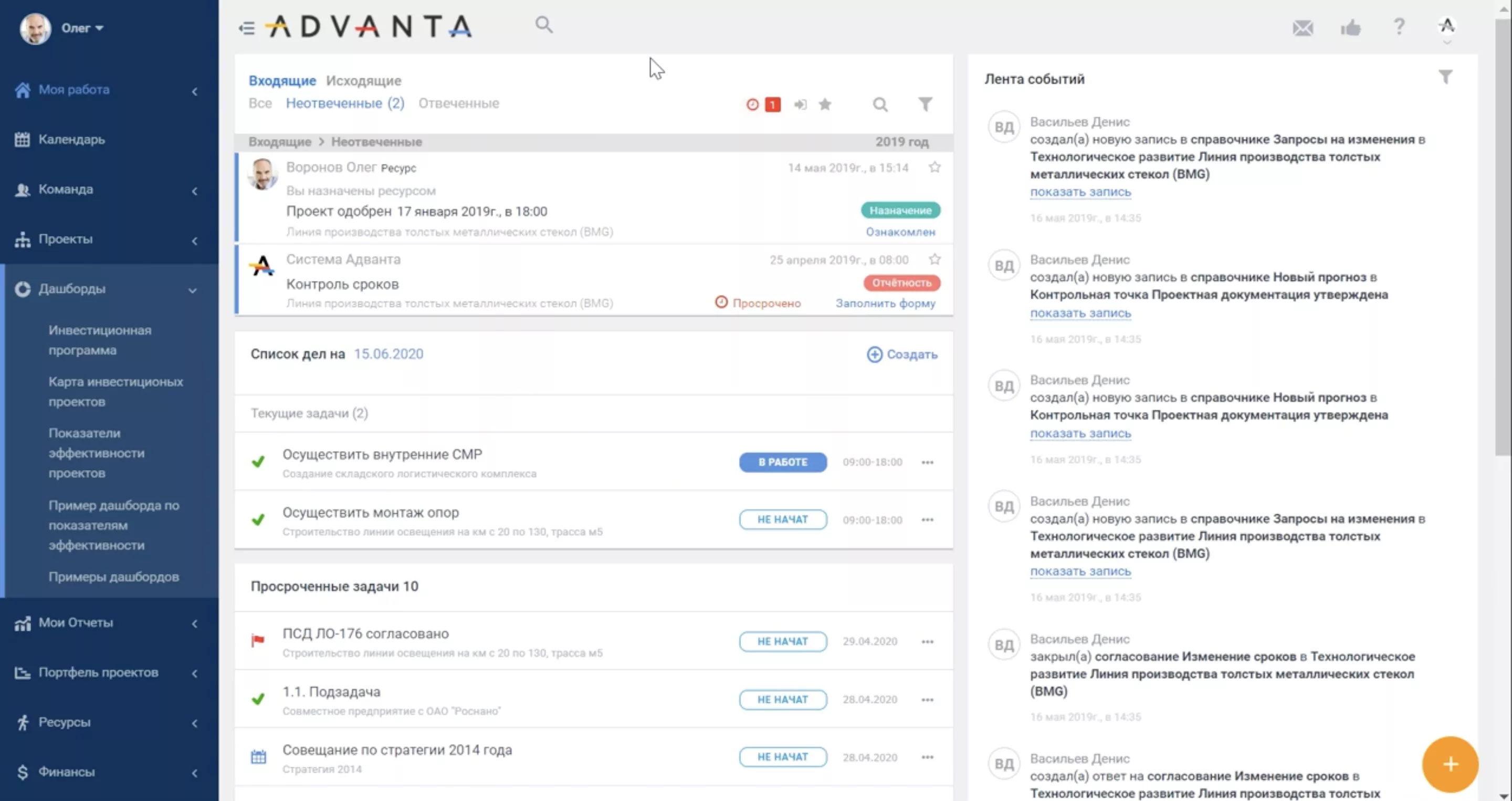The image size is (1512, 801).
Task: Switch to the Исходящие tab
Action: pos(363,80)
